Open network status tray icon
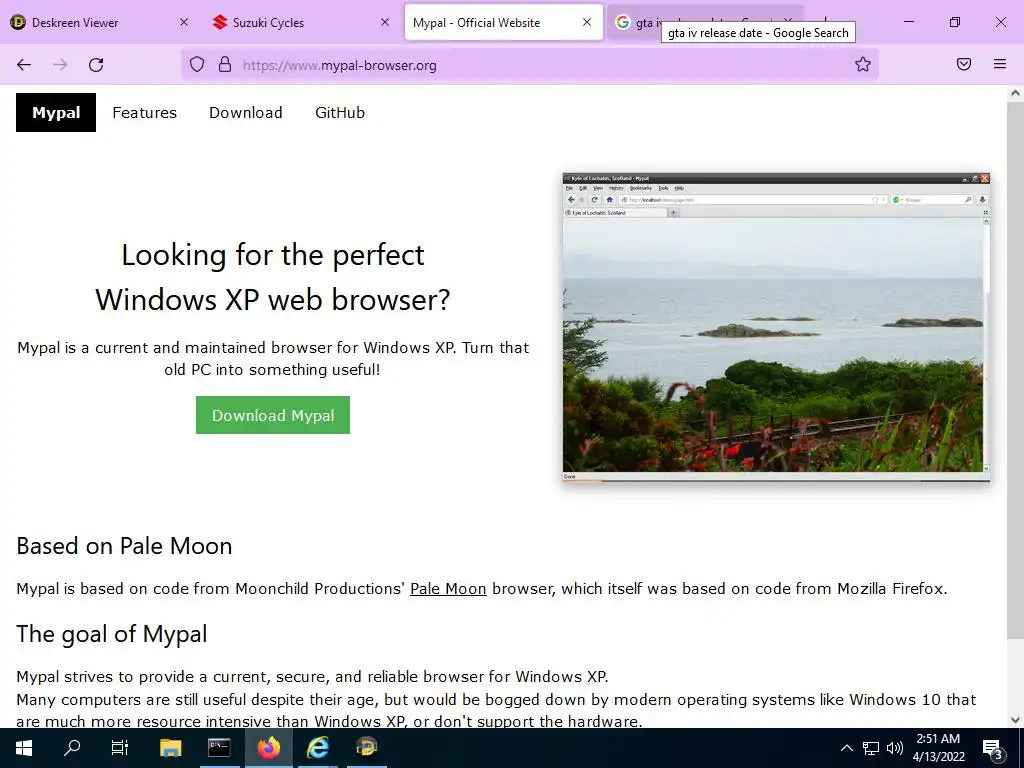The image size is (1024, 768). [871, 748]
